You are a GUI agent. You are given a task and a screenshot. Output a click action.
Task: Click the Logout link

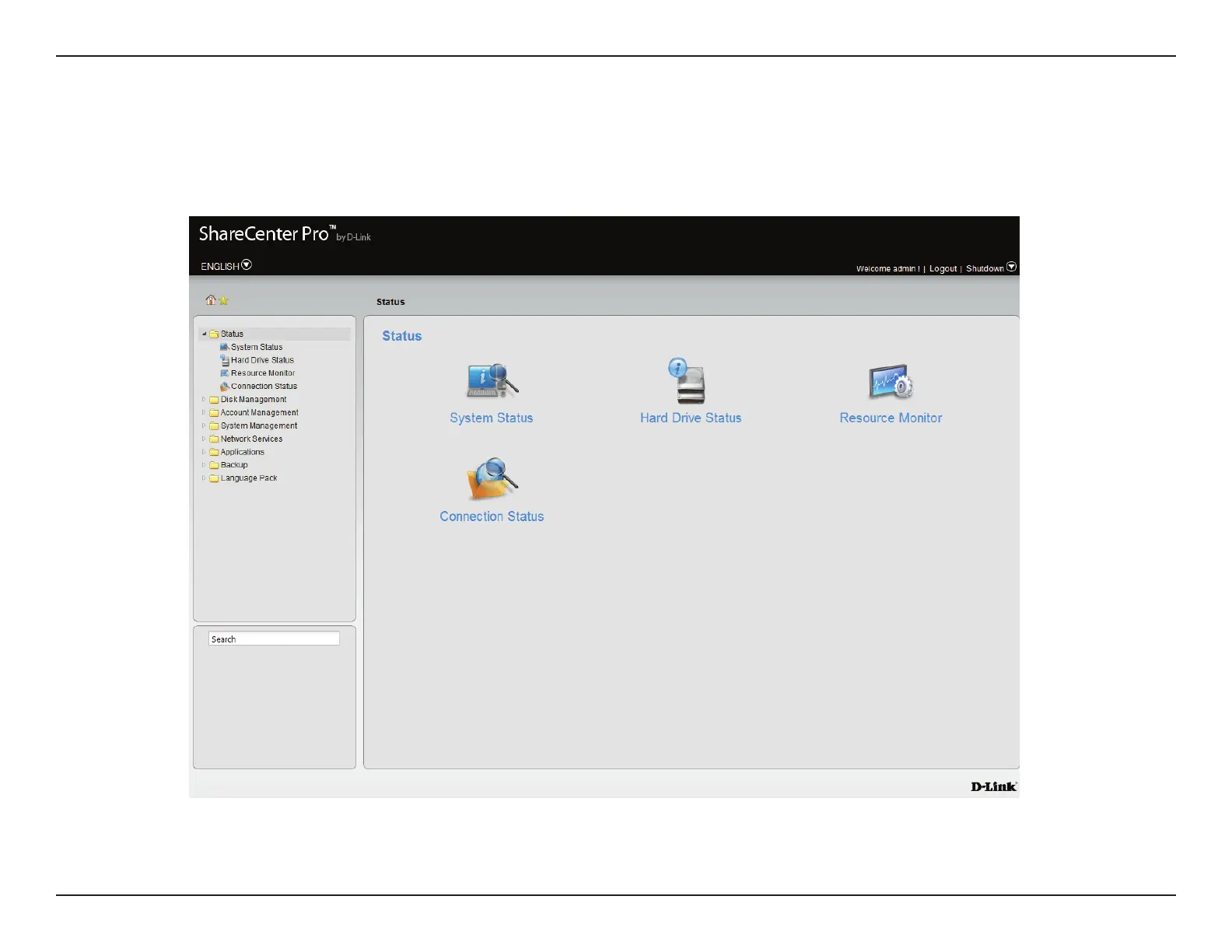click(943, 269)
